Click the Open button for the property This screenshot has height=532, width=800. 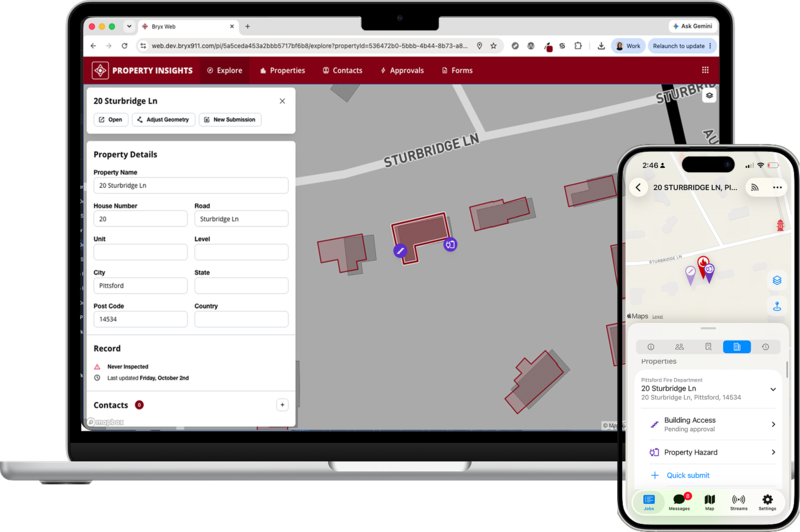(111, 119)
